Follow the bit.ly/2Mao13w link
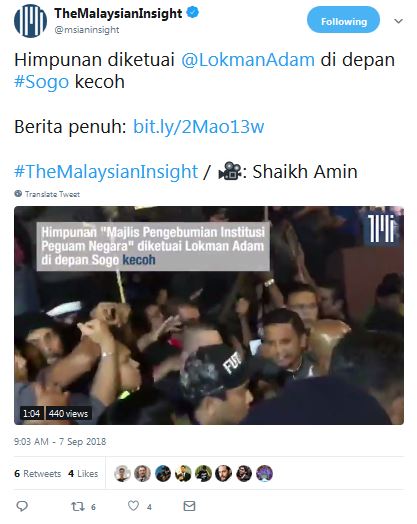 (198, 127)
